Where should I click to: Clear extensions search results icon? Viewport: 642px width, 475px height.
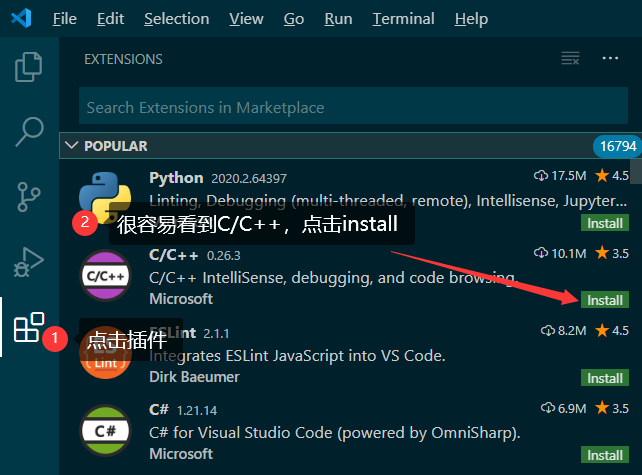[570, 58]
